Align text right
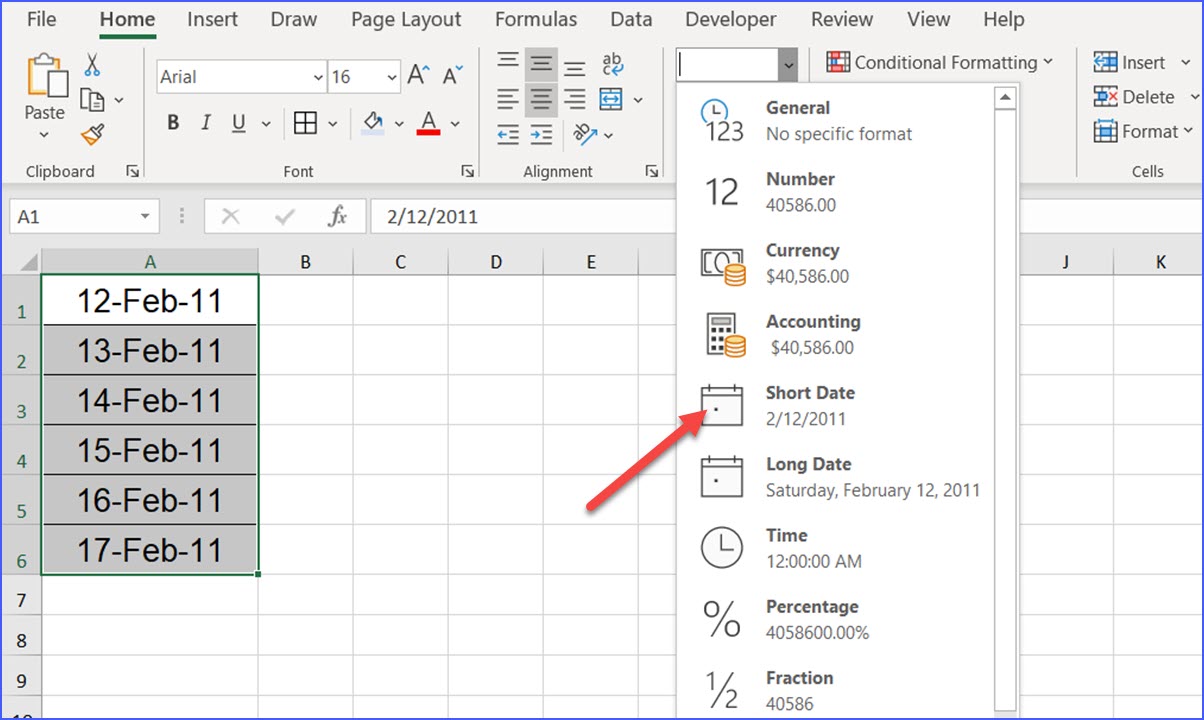 [574, 99]
